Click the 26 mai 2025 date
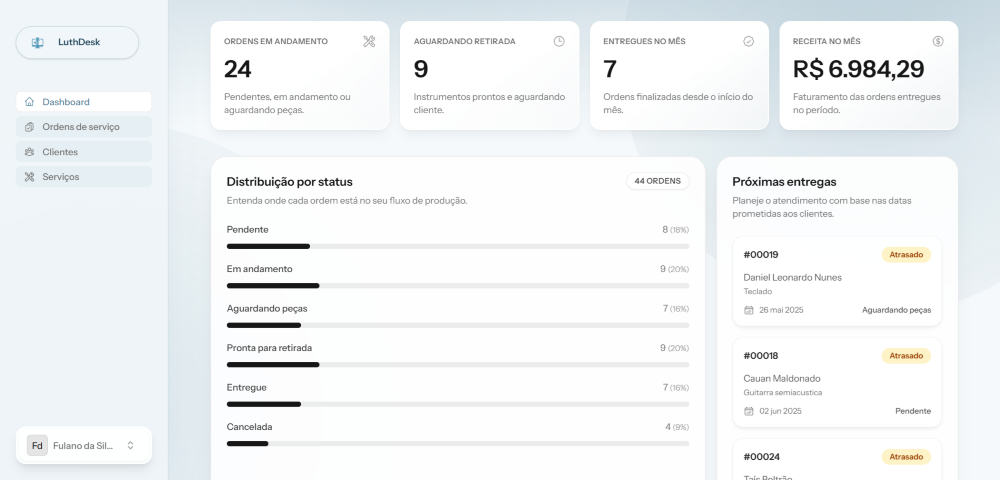The image size is (1000, 480). [x=781, y=310]
